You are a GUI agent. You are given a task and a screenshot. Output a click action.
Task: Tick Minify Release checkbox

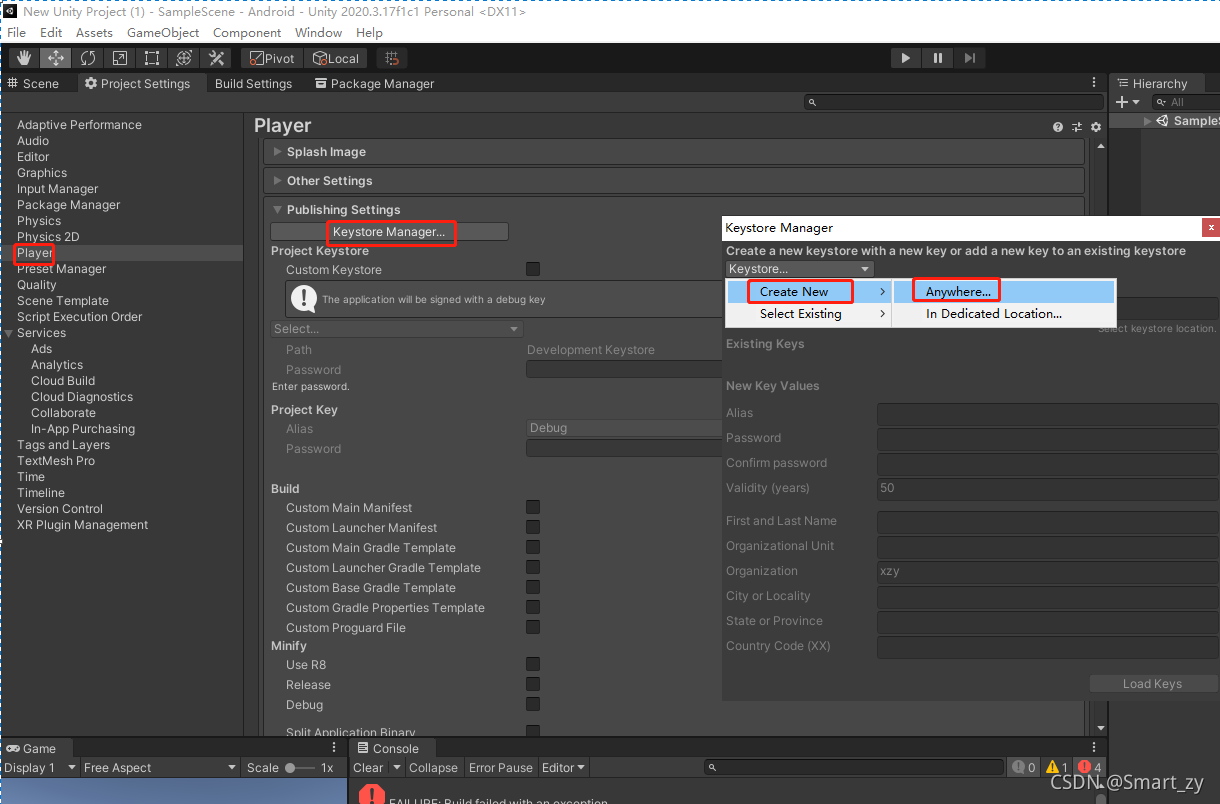coord(533,684)
